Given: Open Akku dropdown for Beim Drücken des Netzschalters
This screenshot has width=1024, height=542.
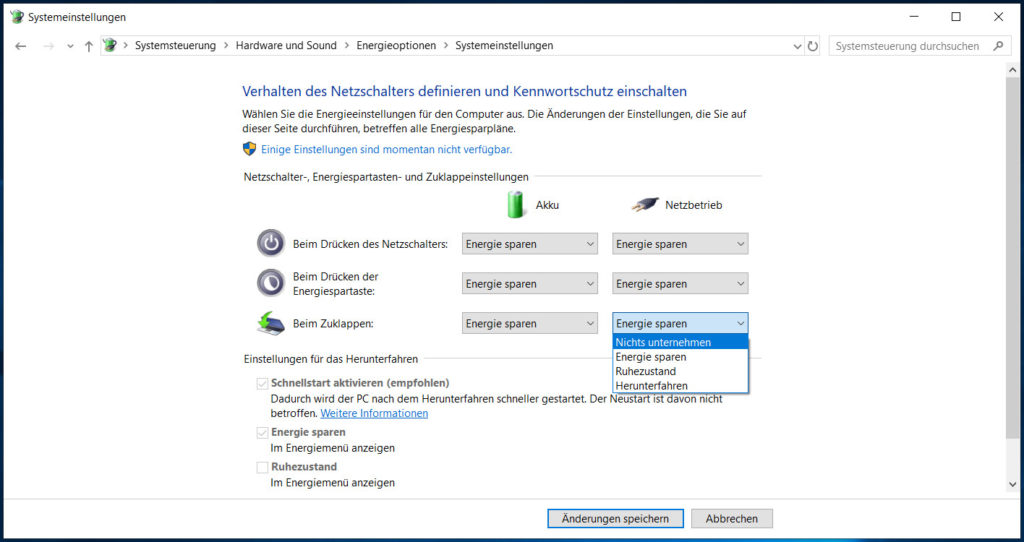Looking at the screenshot, I should (530, 244).
